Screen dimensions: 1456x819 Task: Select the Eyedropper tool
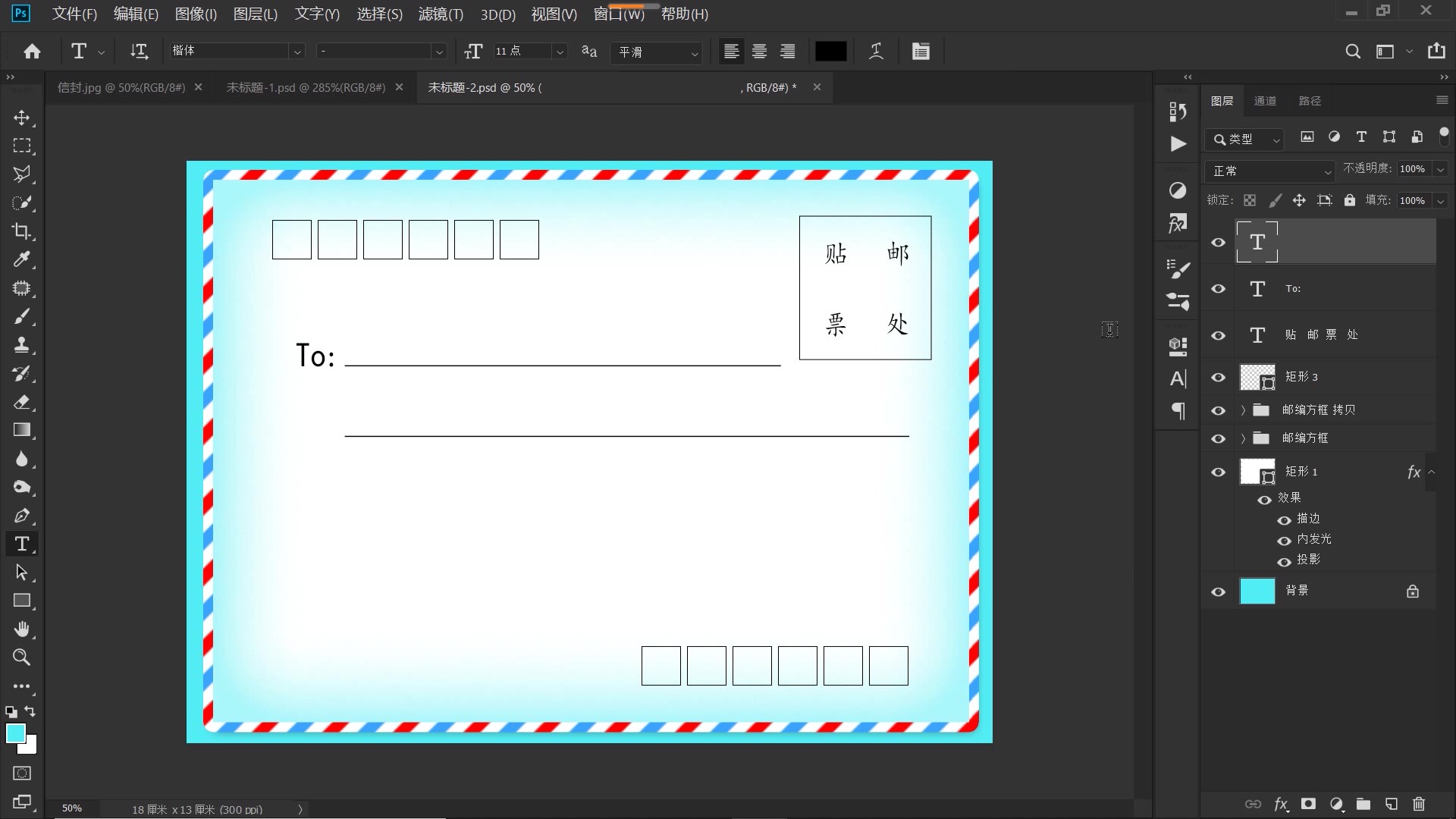point(22,259)
